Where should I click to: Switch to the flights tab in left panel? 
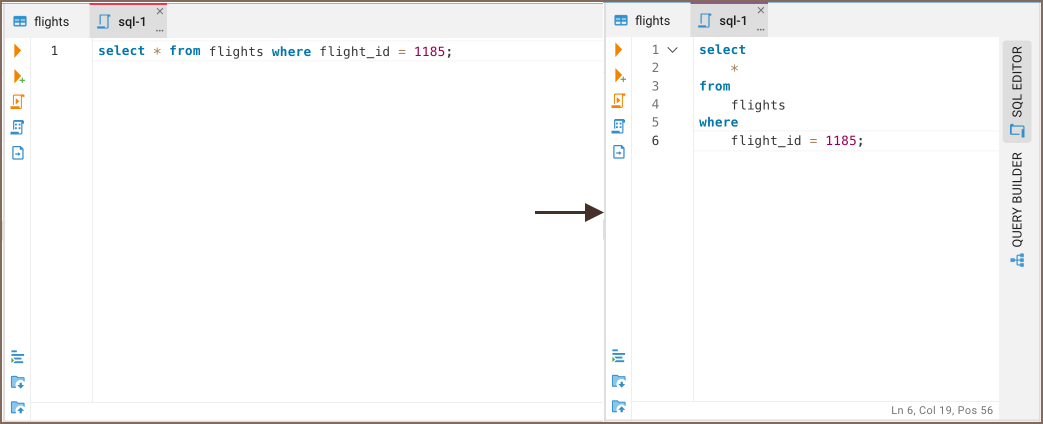click(42, 21)
